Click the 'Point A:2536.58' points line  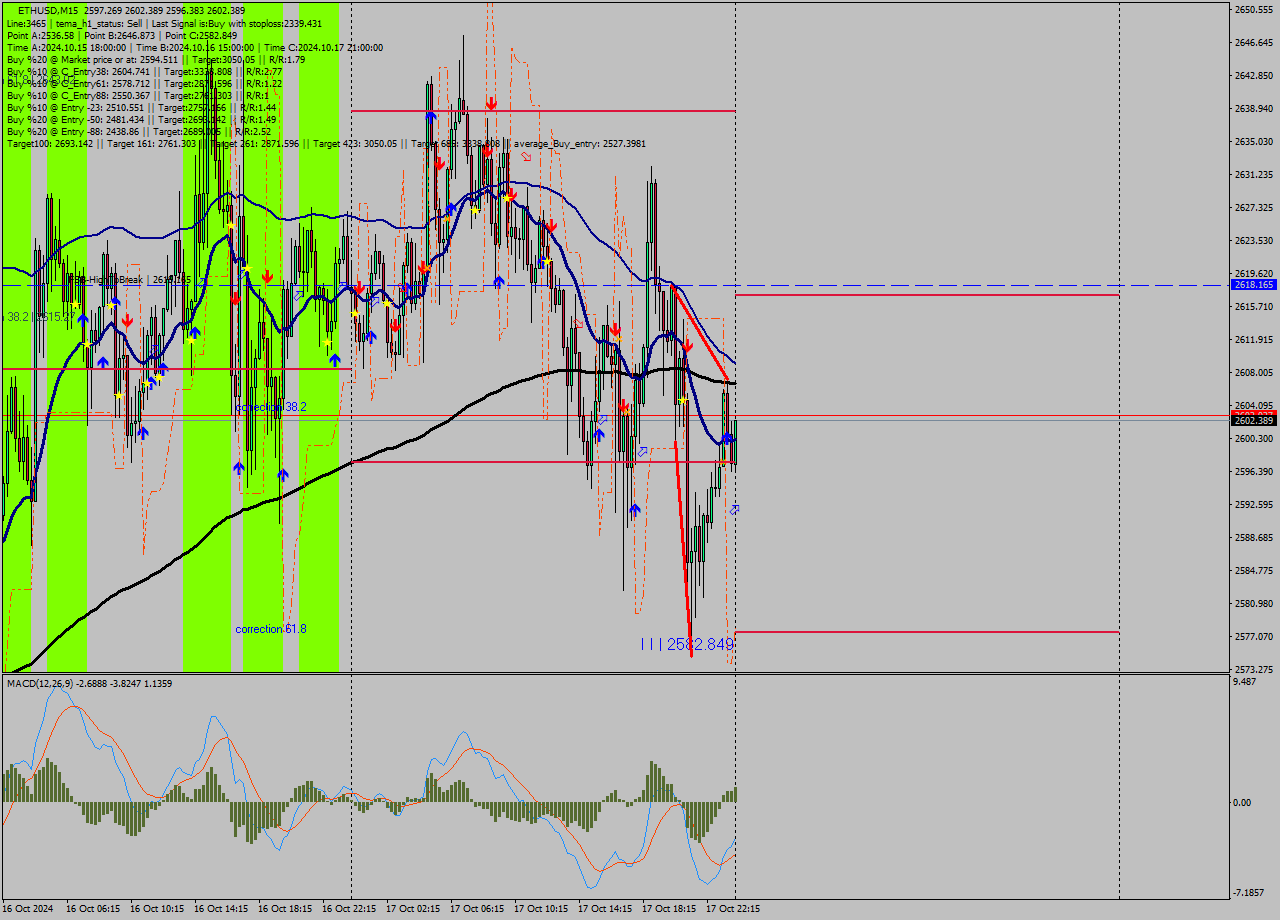[x=122, y=35]
